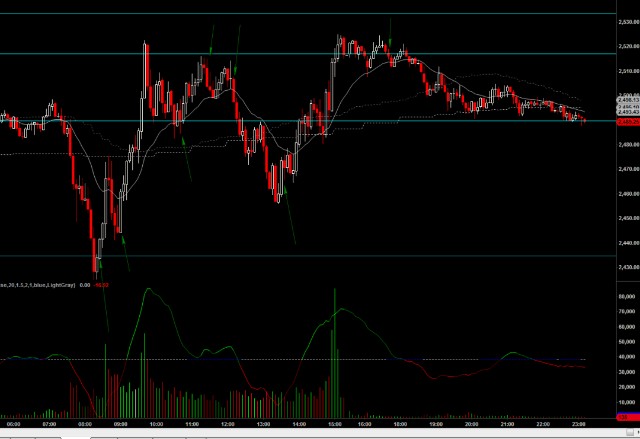The image size is (640, 439).
Task: Click the 80,000 indicator axis label
Action: pyautogui.click(x=627, y=297)
